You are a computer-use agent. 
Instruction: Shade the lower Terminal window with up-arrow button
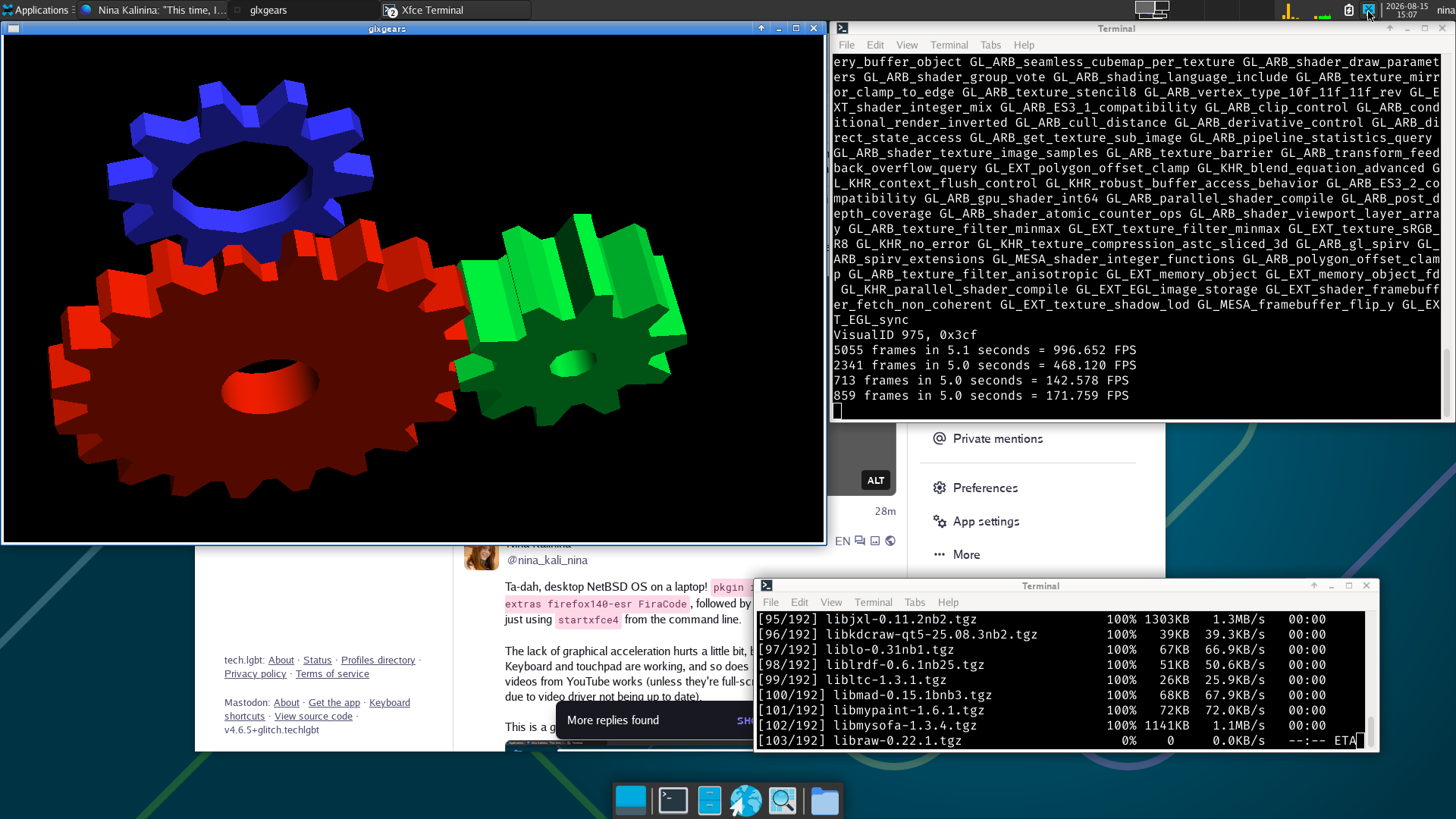click(x=1314, y=585)
